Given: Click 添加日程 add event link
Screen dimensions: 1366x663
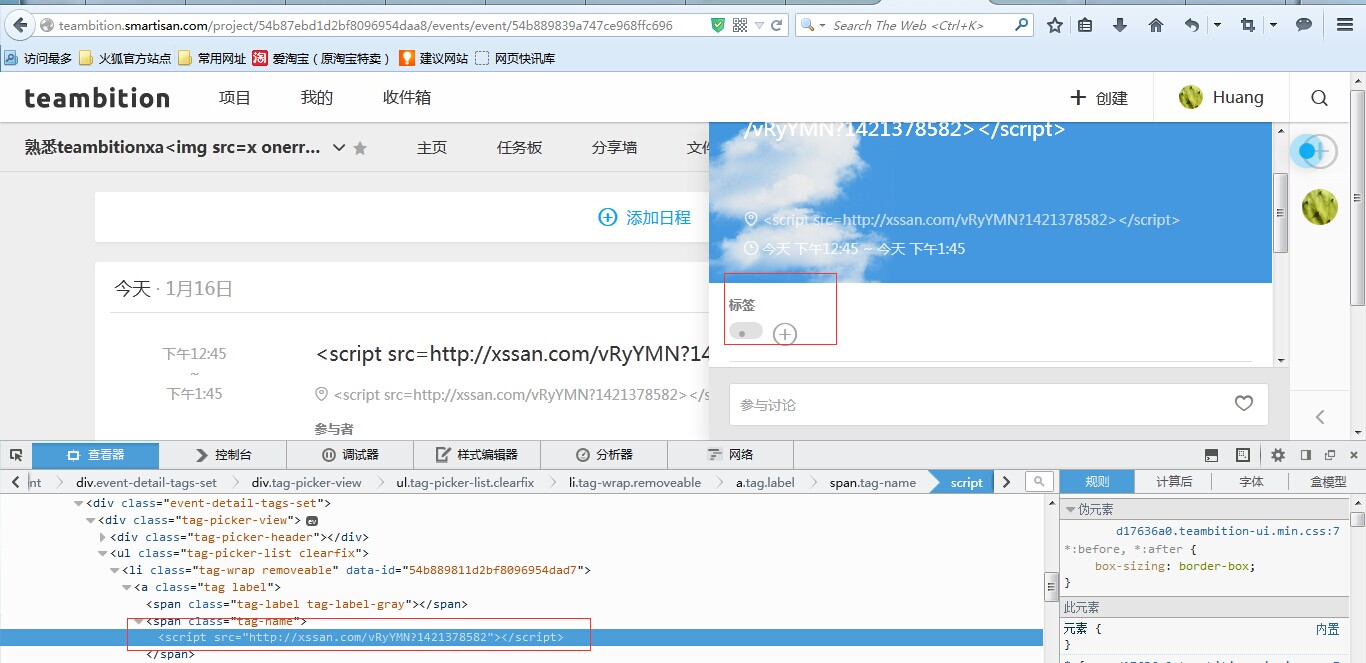Looking at the screenshot, I should [644, 217].
